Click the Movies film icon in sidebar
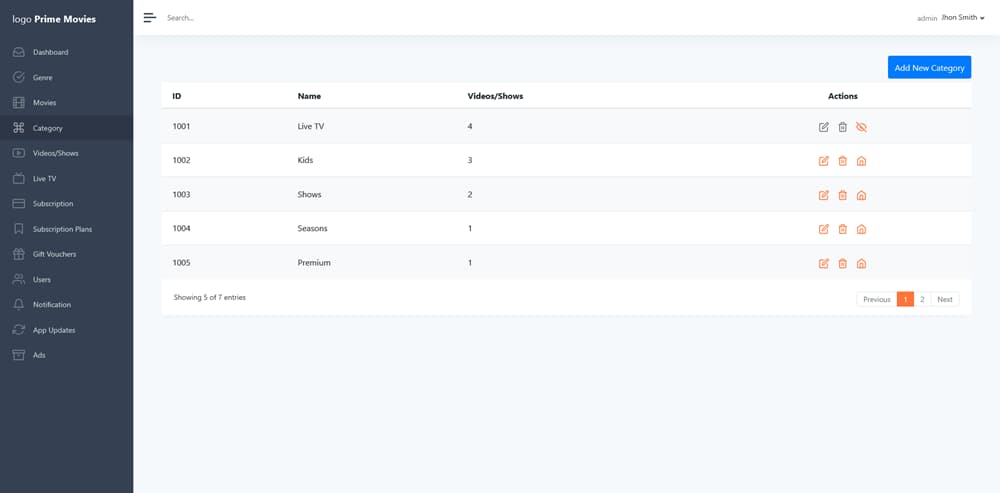 18,103
